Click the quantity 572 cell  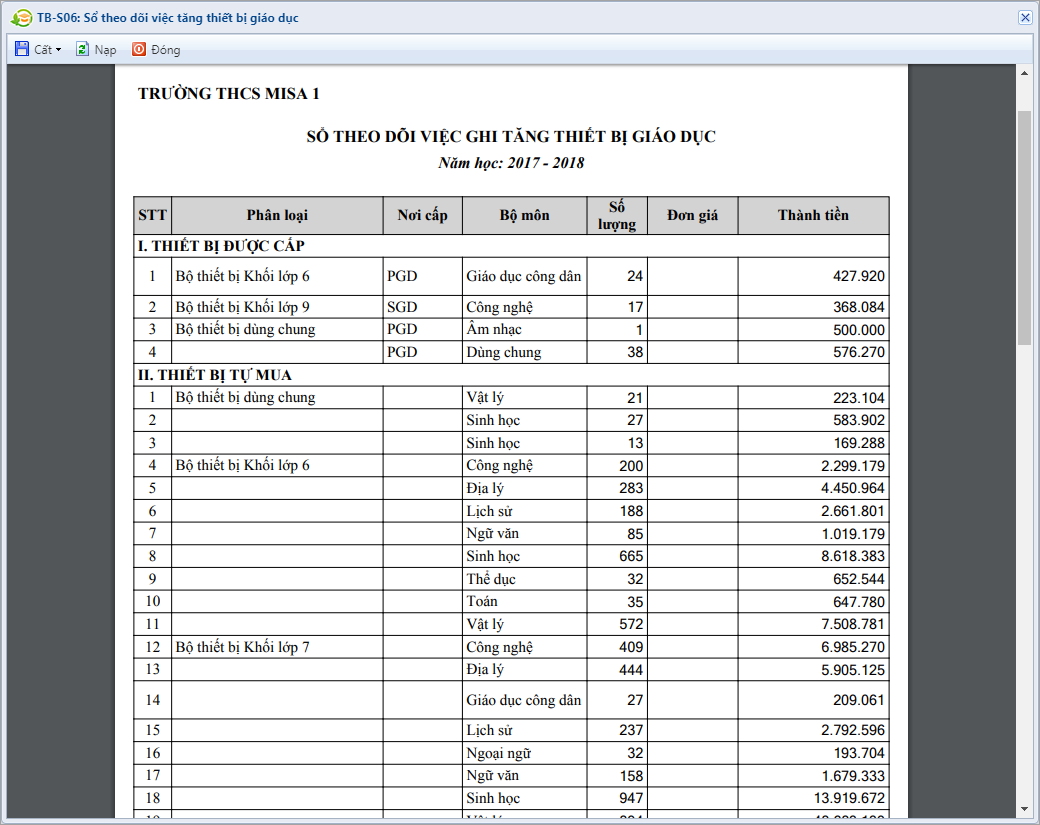point(618,624)
